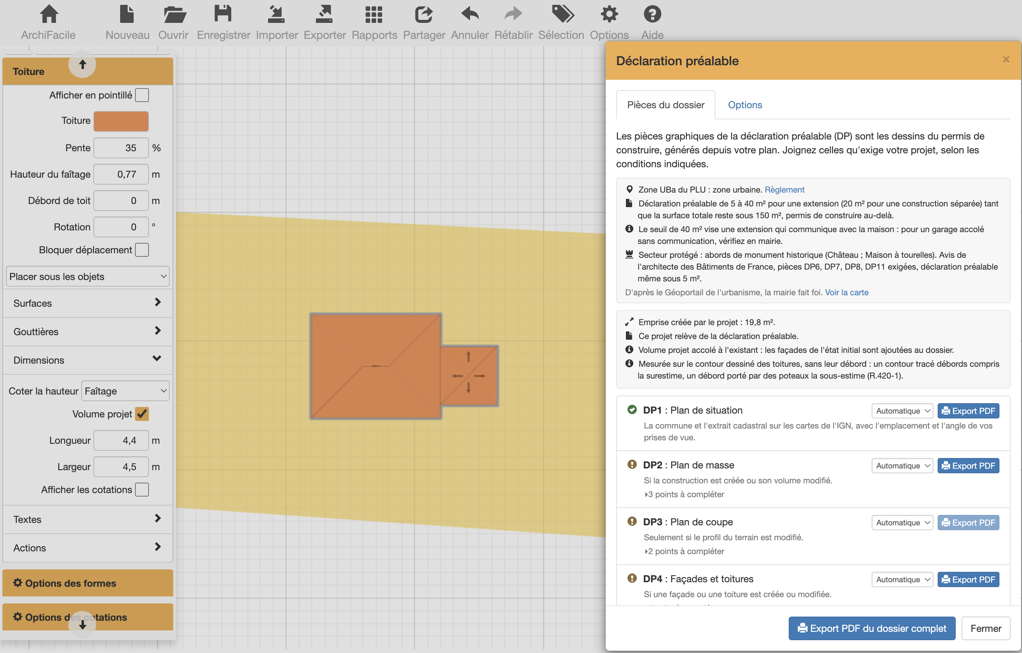Open the Placer sous les objets dropdown
The height and width of the screenshot is (653, 1022).
(x=88, y=276)
